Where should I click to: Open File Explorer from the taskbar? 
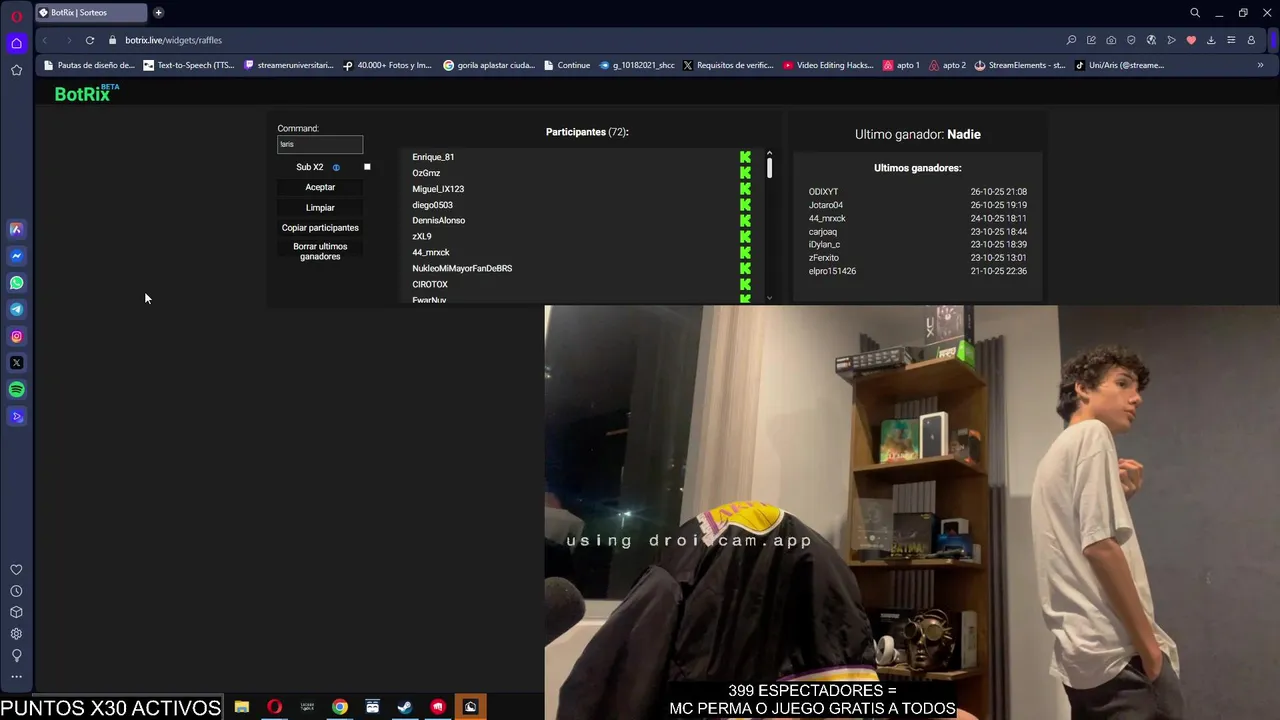click(x=242, y=707)
